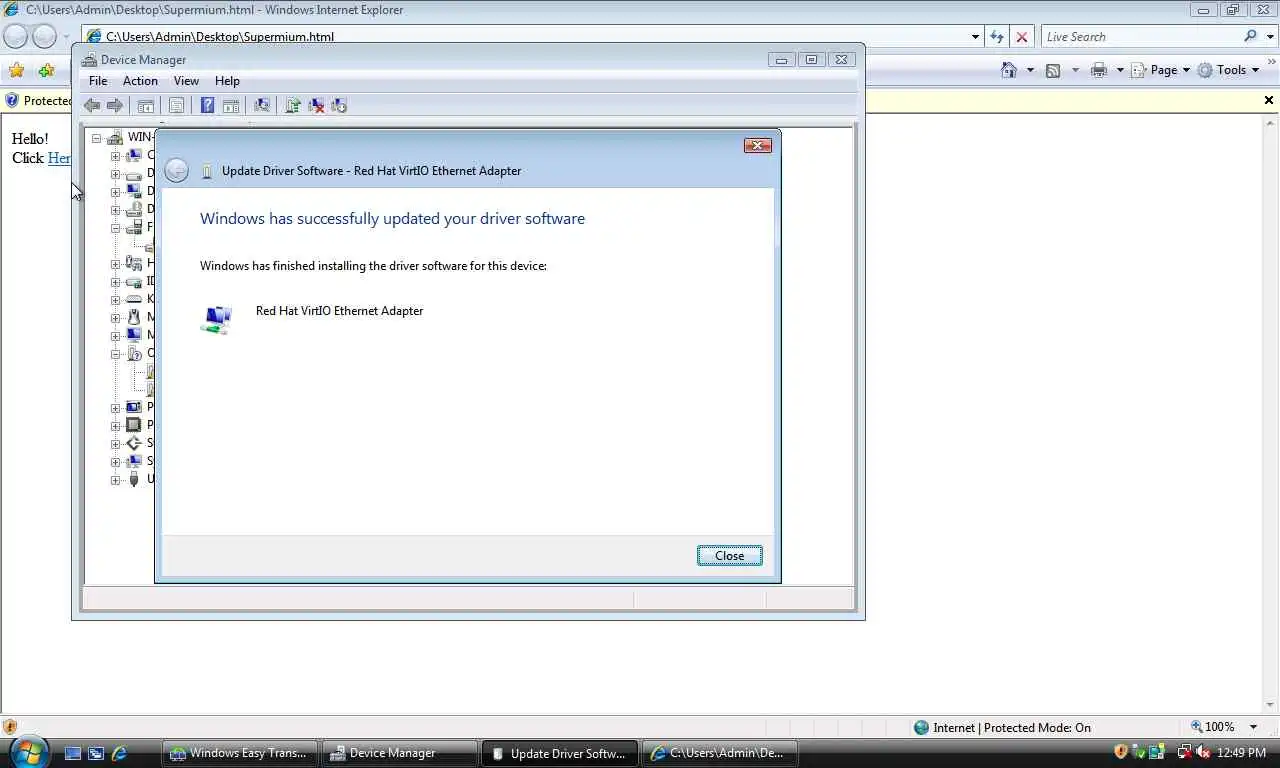The width and height of the screenshot is (1280, 768).
Task: Click the blue Help icon in Device Manager toolbar
Action: (207, 105)
